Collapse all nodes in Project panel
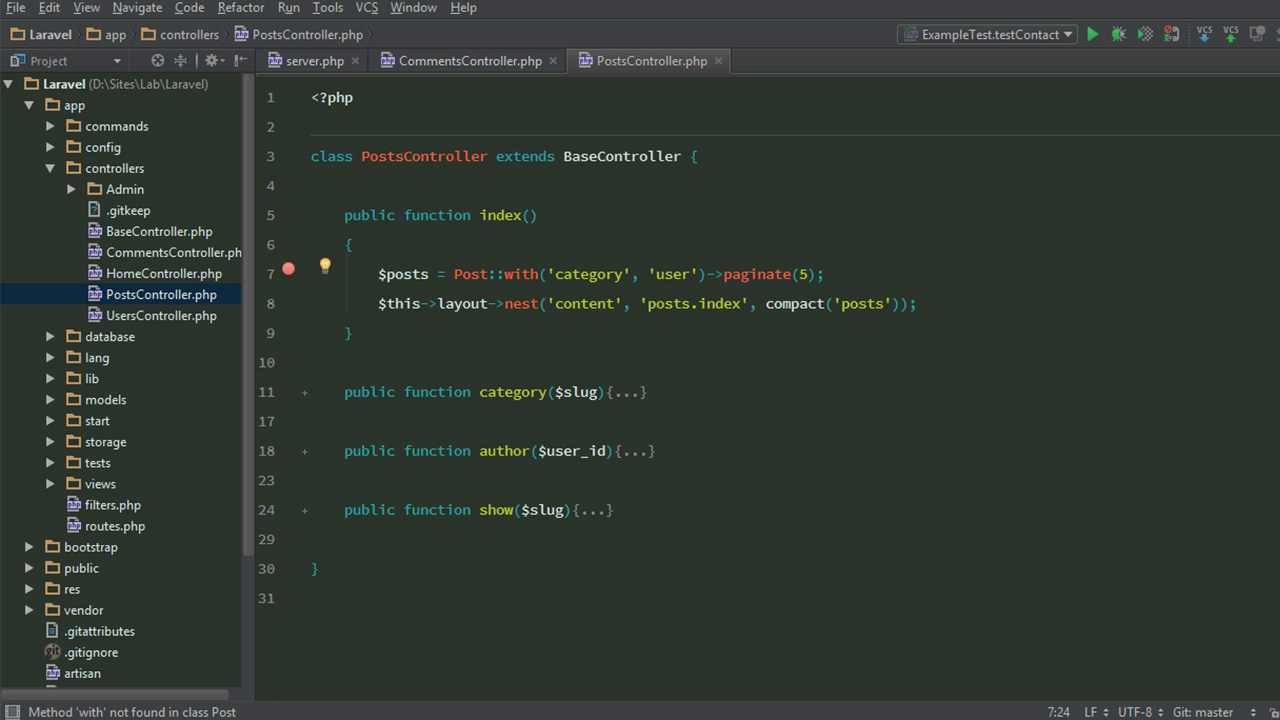This screenshot has width=1280, height=720. 180,60
